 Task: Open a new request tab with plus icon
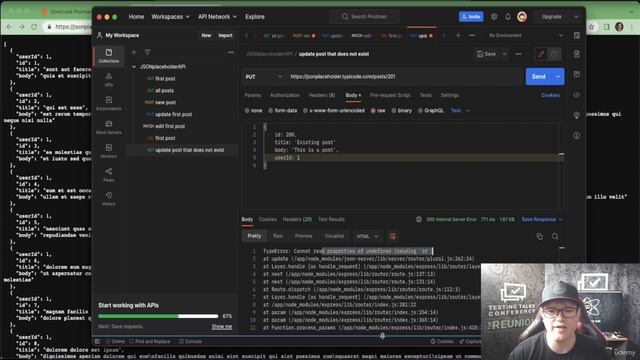tap(458, 36)
